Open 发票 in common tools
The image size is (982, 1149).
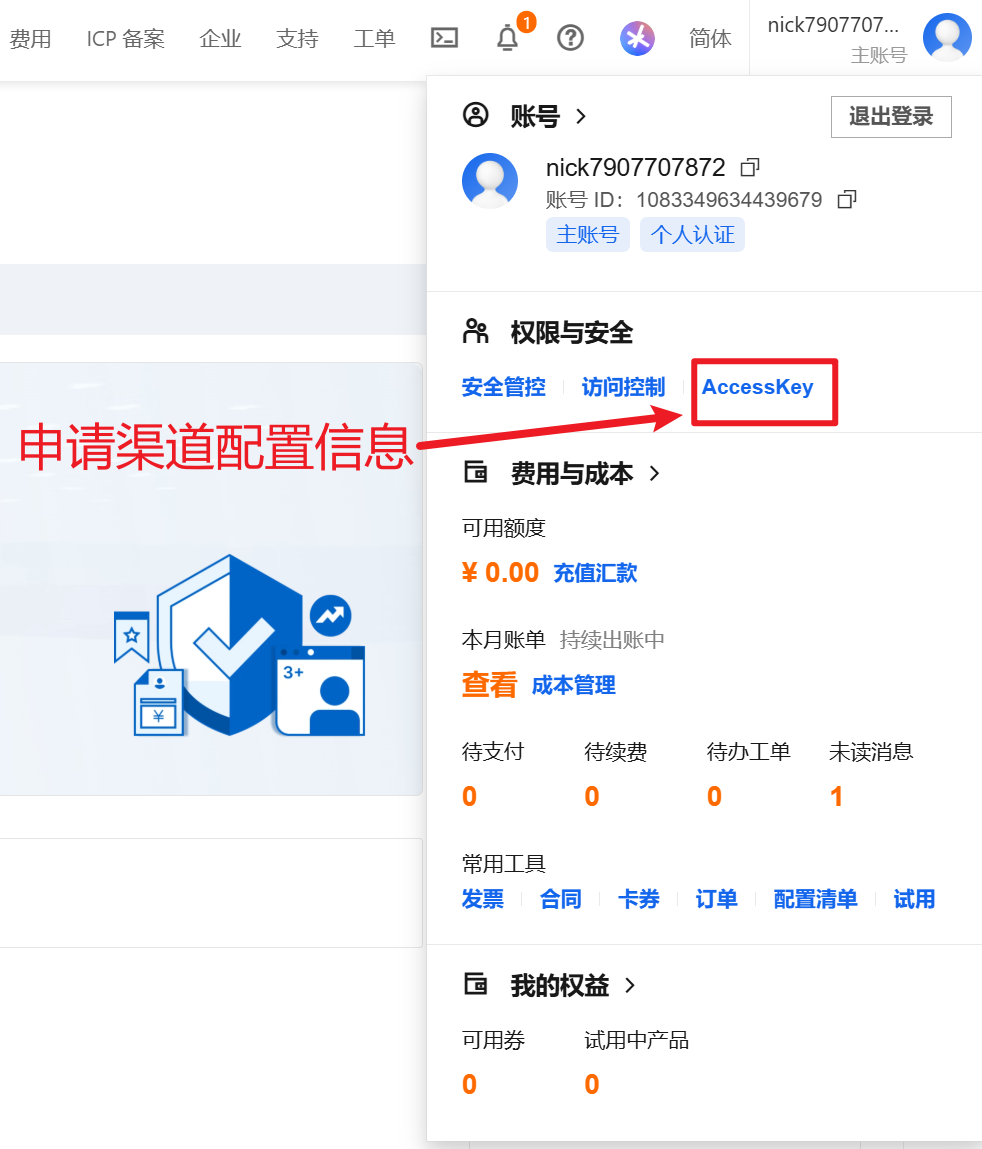click(x=483, y=899)
